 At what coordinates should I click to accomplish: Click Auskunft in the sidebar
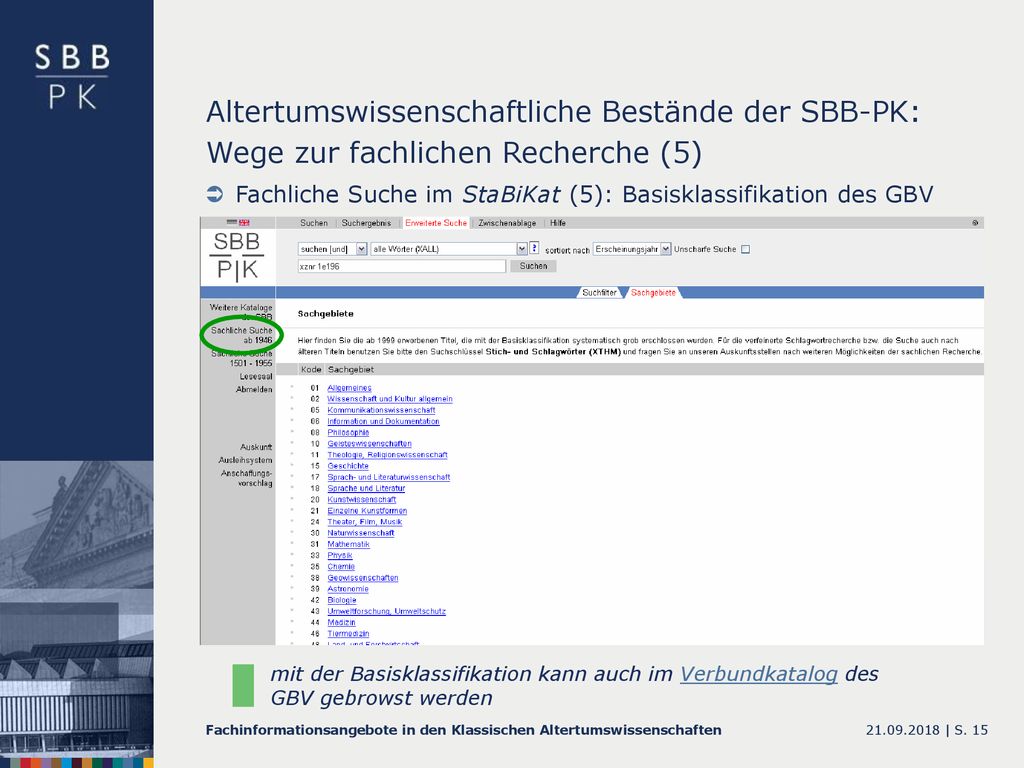tap(256, 447)
